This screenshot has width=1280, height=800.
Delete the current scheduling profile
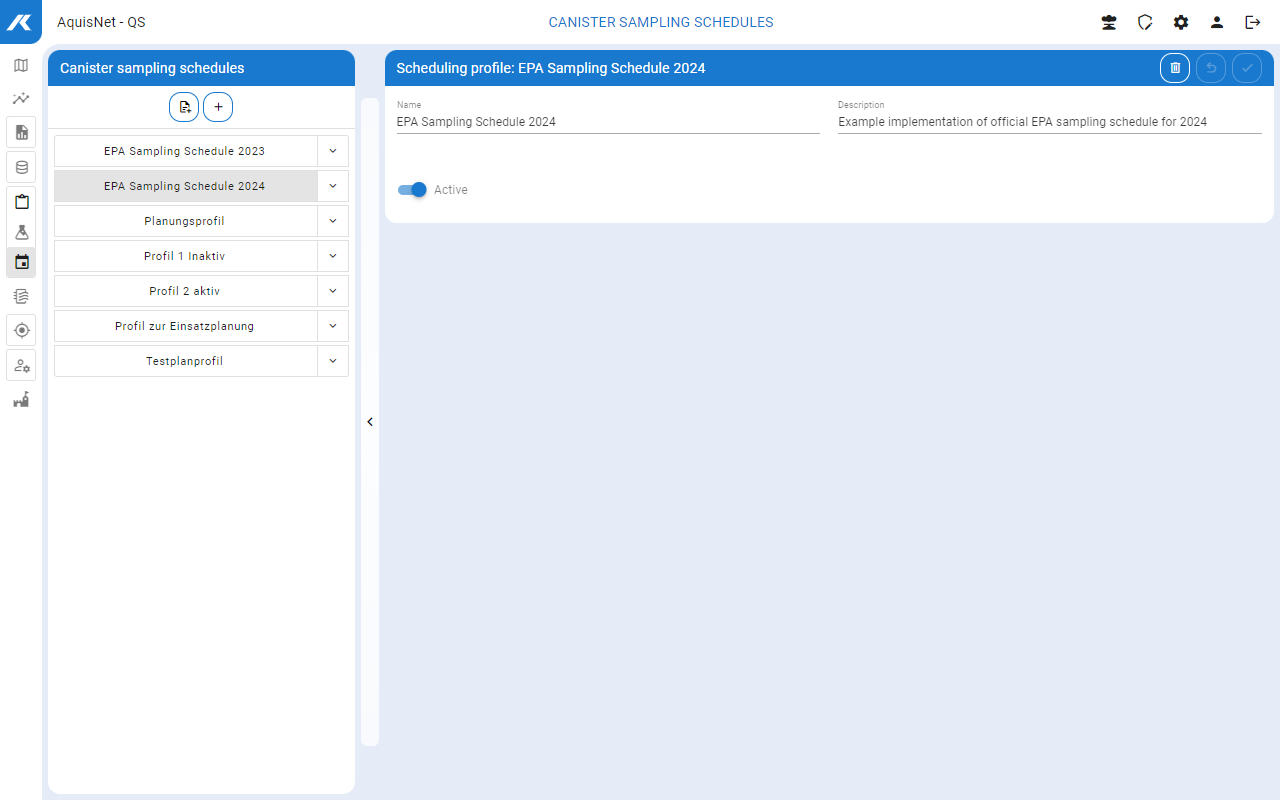tap(1175, 68)
